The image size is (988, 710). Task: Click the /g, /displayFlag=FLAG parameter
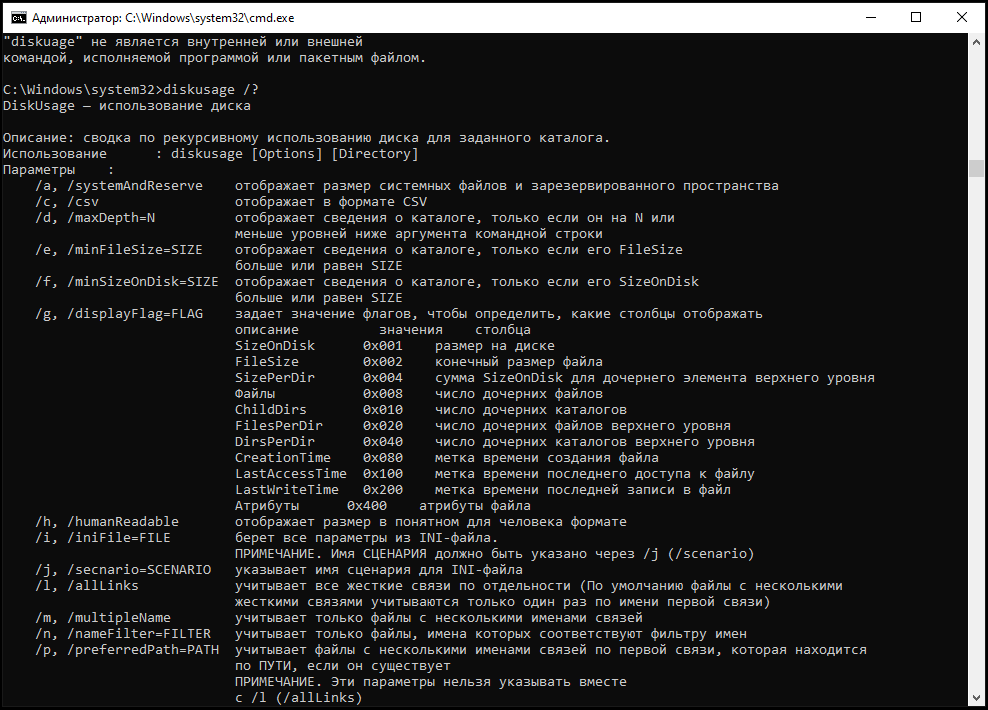coord(119,314)
